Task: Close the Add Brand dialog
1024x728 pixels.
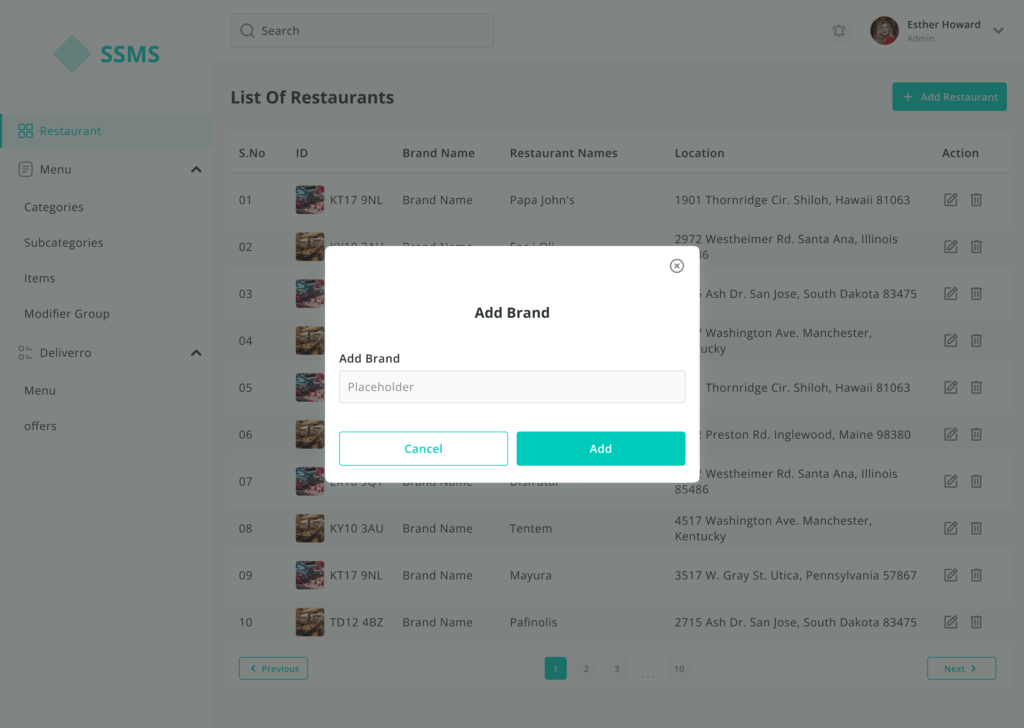Action: (x=677, y=266)
